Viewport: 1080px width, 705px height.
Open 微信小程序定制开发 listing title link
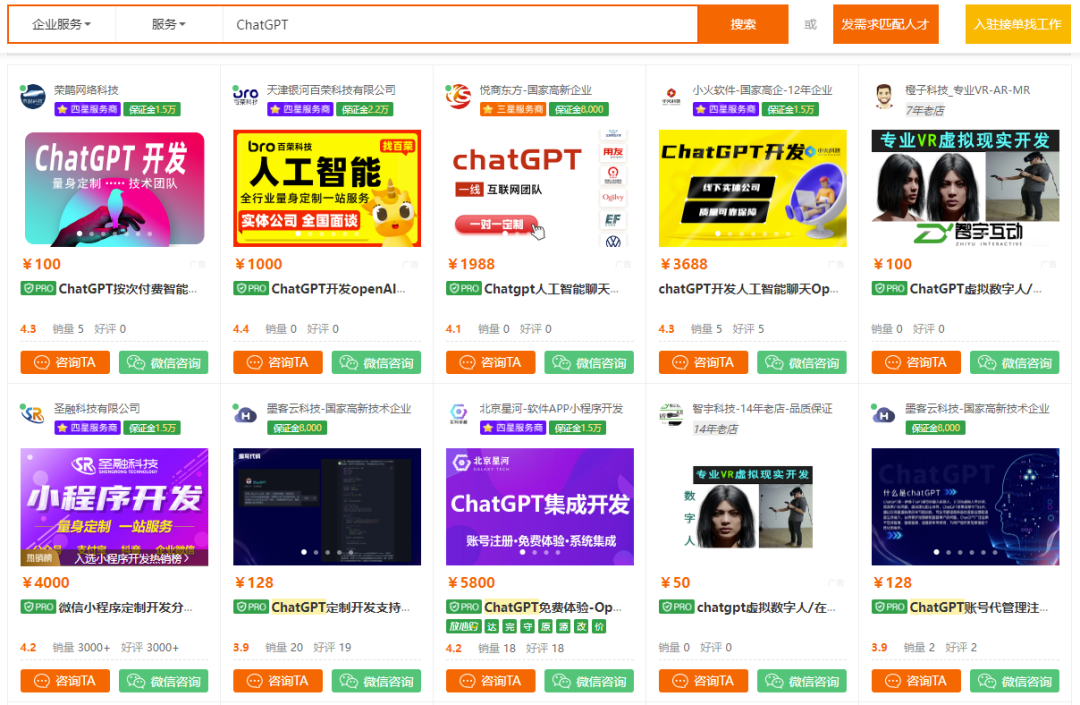(125, 607)
